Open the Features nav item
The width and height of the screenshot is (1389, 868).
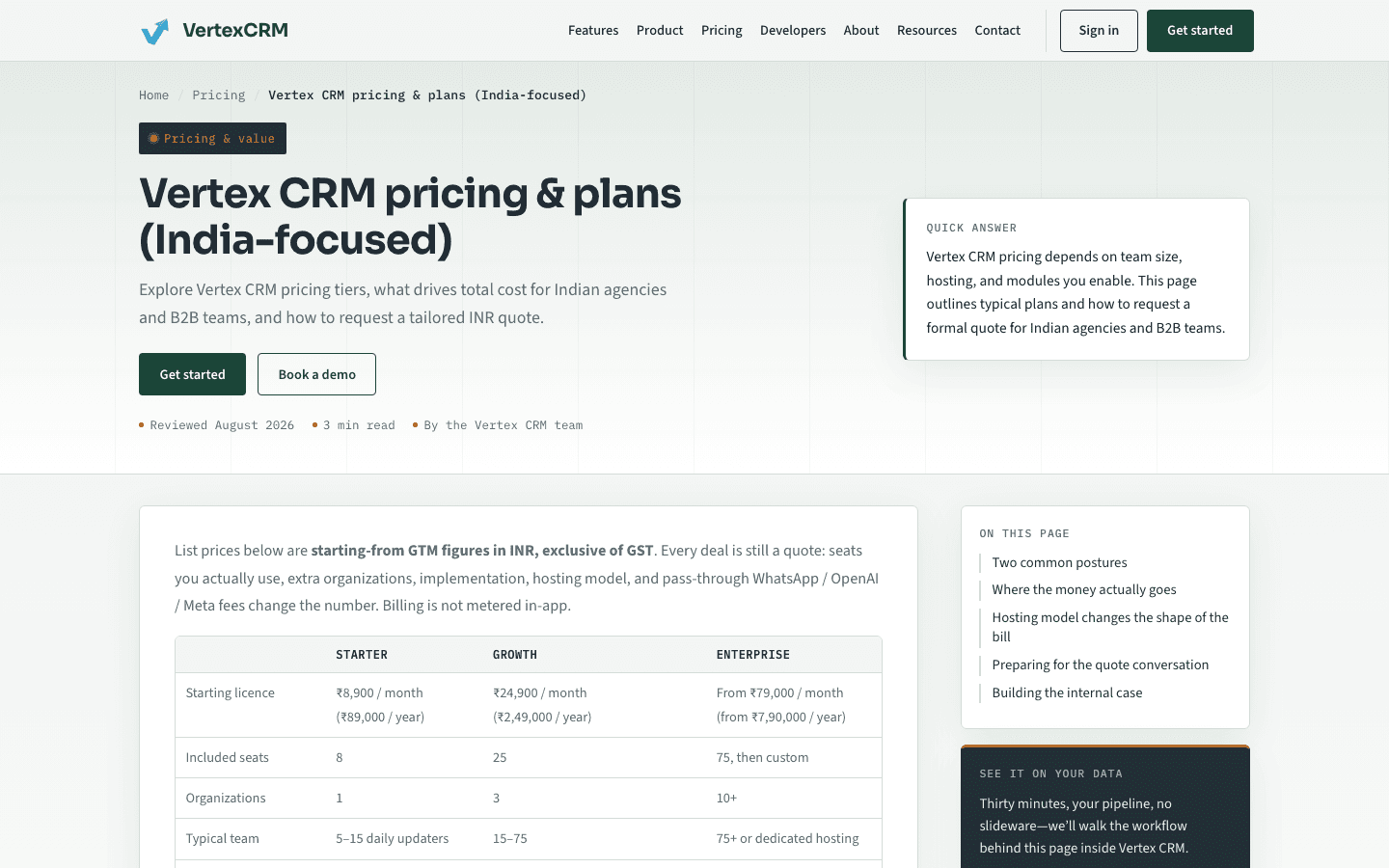(593, 31)
